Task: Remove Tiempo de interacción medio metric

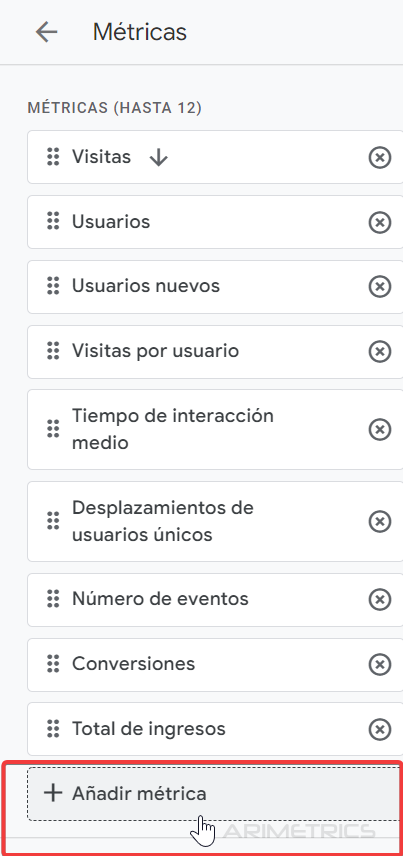Action: (x=380, y=429)
